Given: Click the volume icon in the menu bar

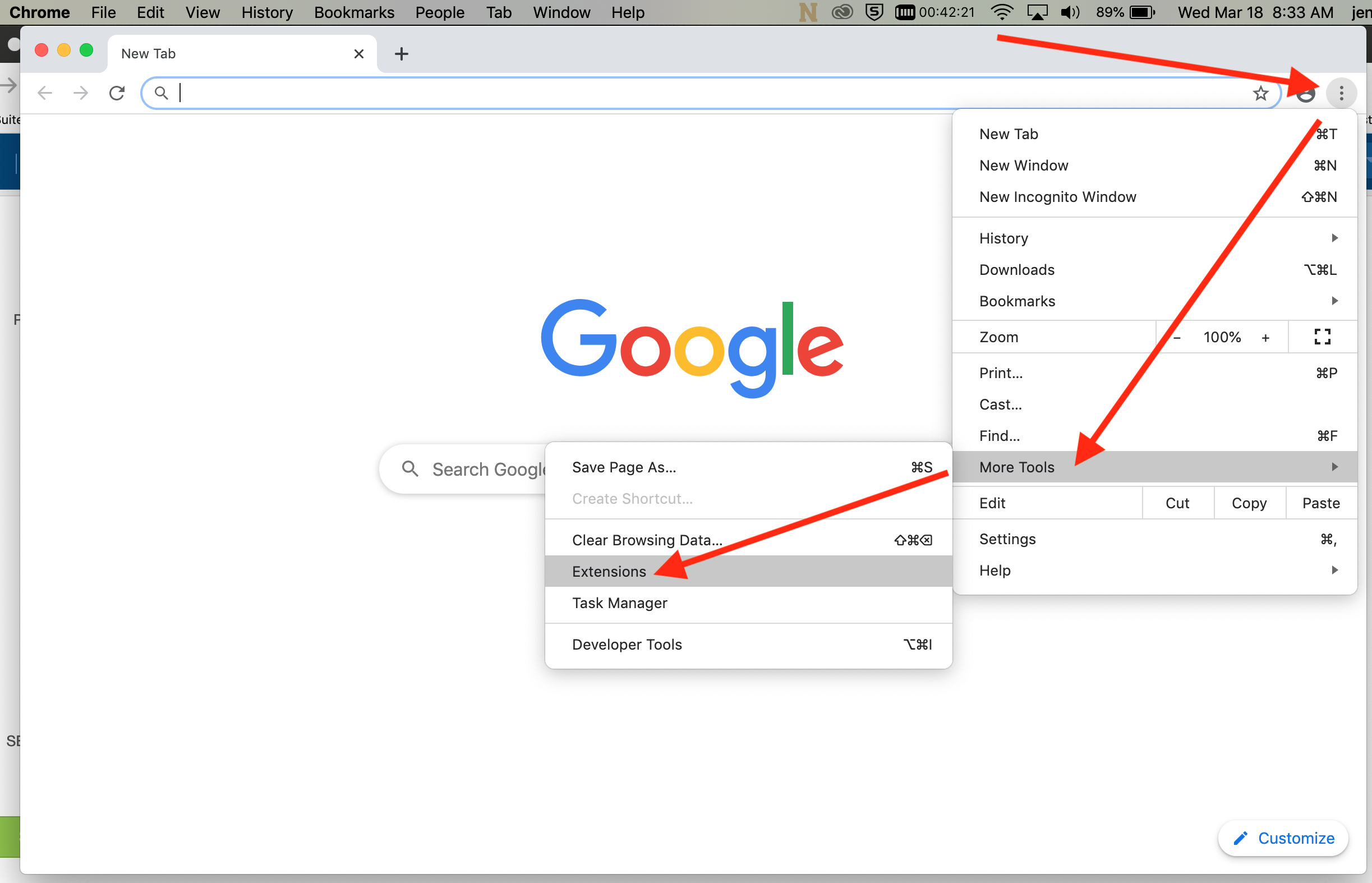Looking at the screenshot, I should [1069, 12].
